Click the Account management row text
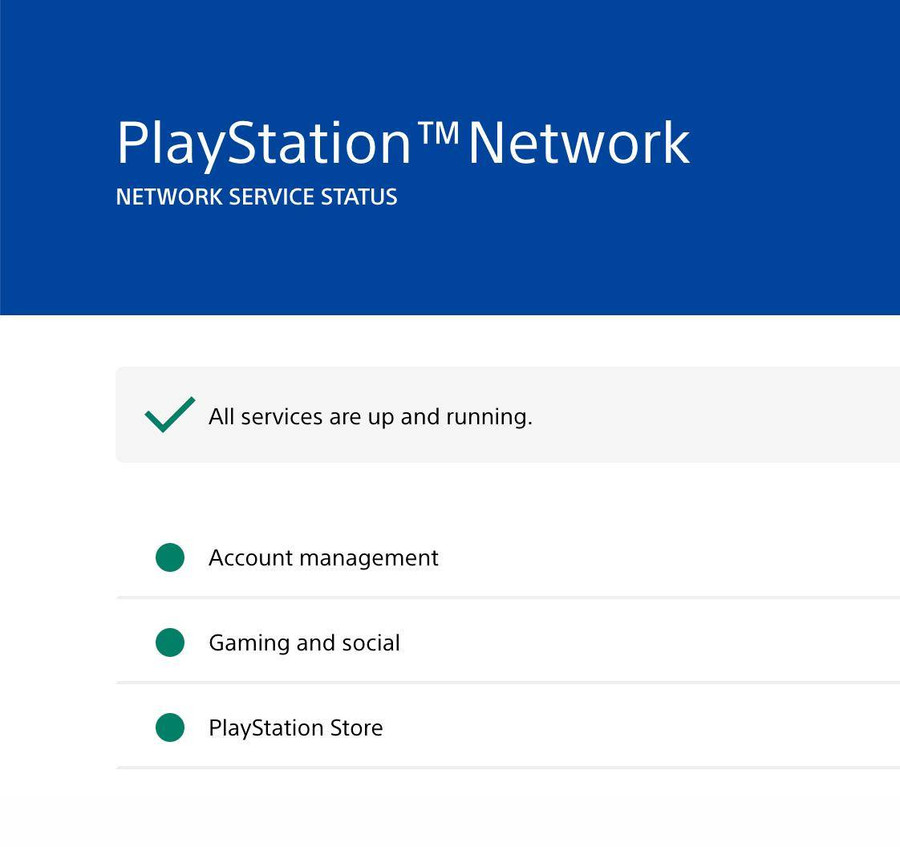Screen dimensions: 900x847 [322, 557]
